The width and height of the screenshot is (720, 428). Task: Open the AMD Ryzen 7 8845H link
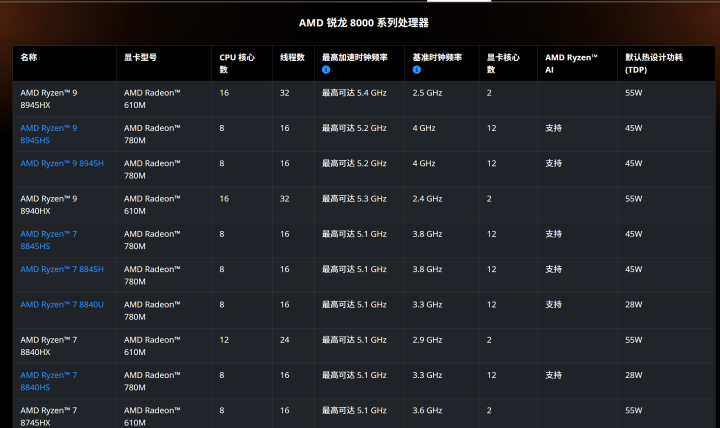(62, 269)
